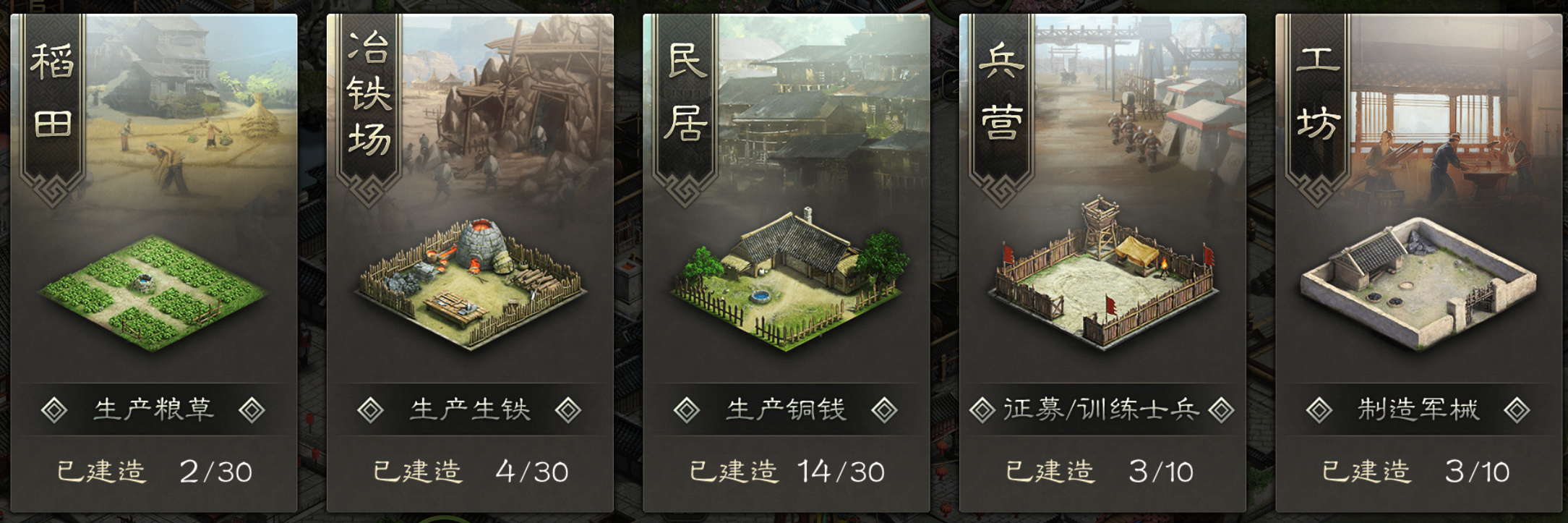Click the 制造军械 description bar

(1418, 409)
